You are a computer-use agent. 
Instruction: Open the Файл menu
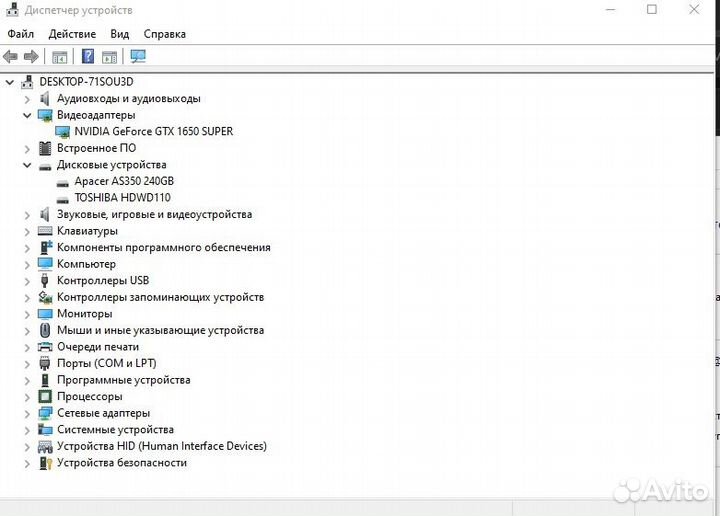click(x=21, y=34)
